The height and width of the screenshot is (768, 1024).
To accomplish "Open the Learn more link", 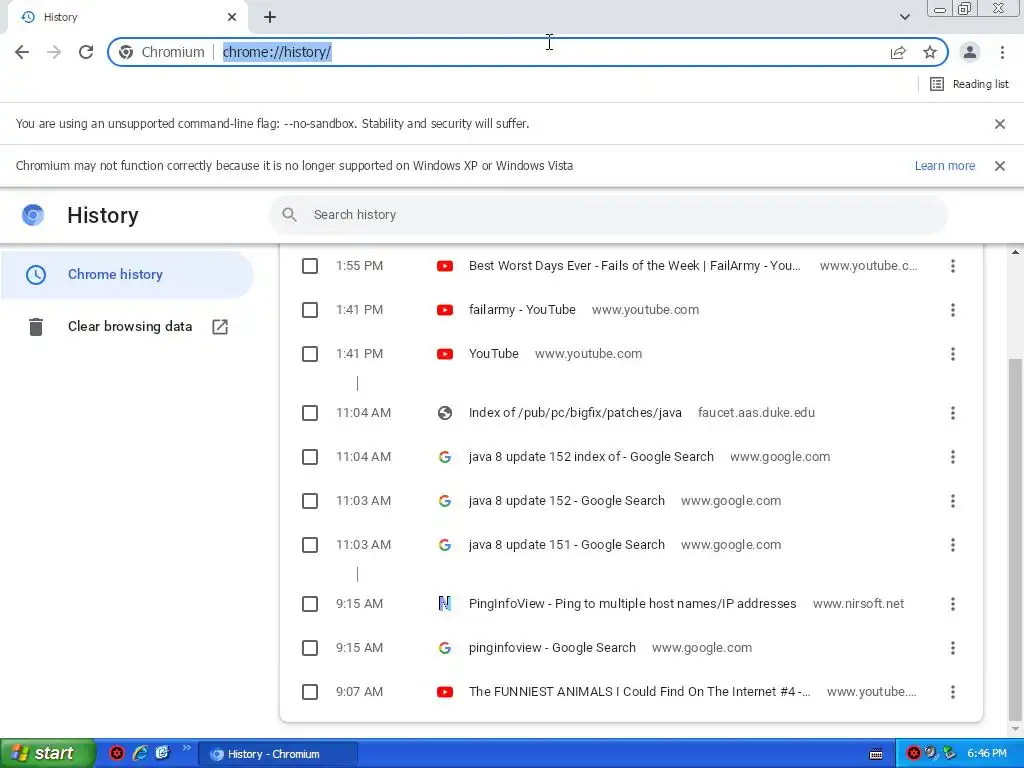I will 945,166.
